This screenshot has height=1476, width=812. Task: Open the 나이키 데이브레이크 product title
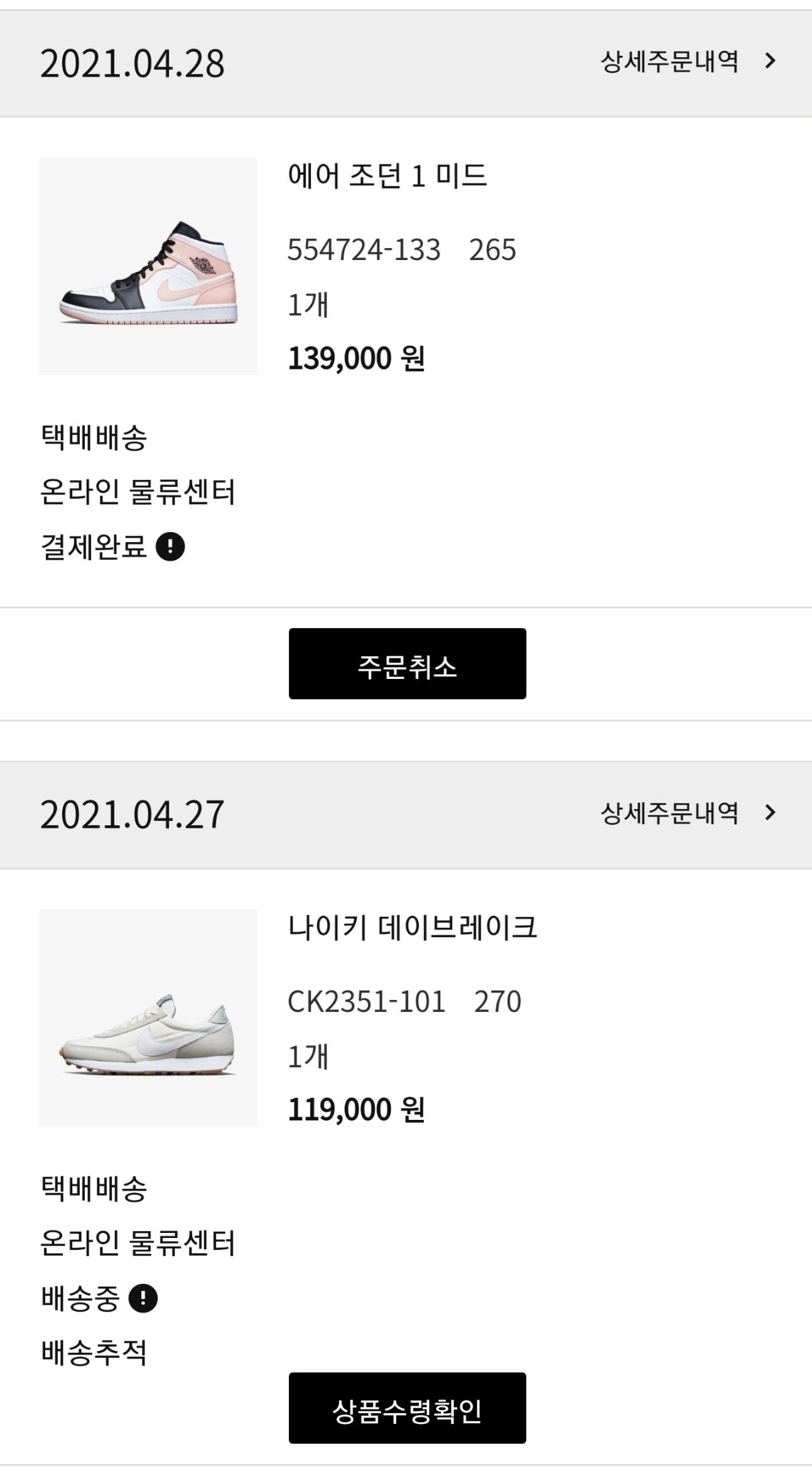413,928
